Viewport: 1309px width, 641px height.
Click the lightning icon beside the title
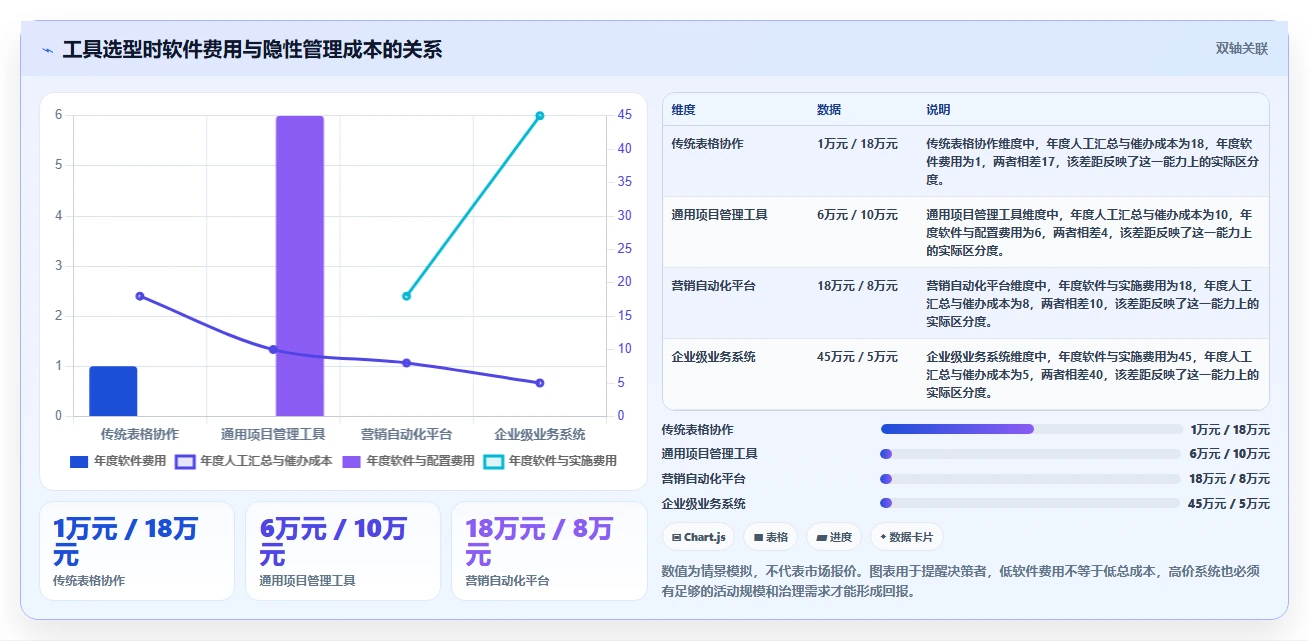pyautogui.click(x=48, y=50)
